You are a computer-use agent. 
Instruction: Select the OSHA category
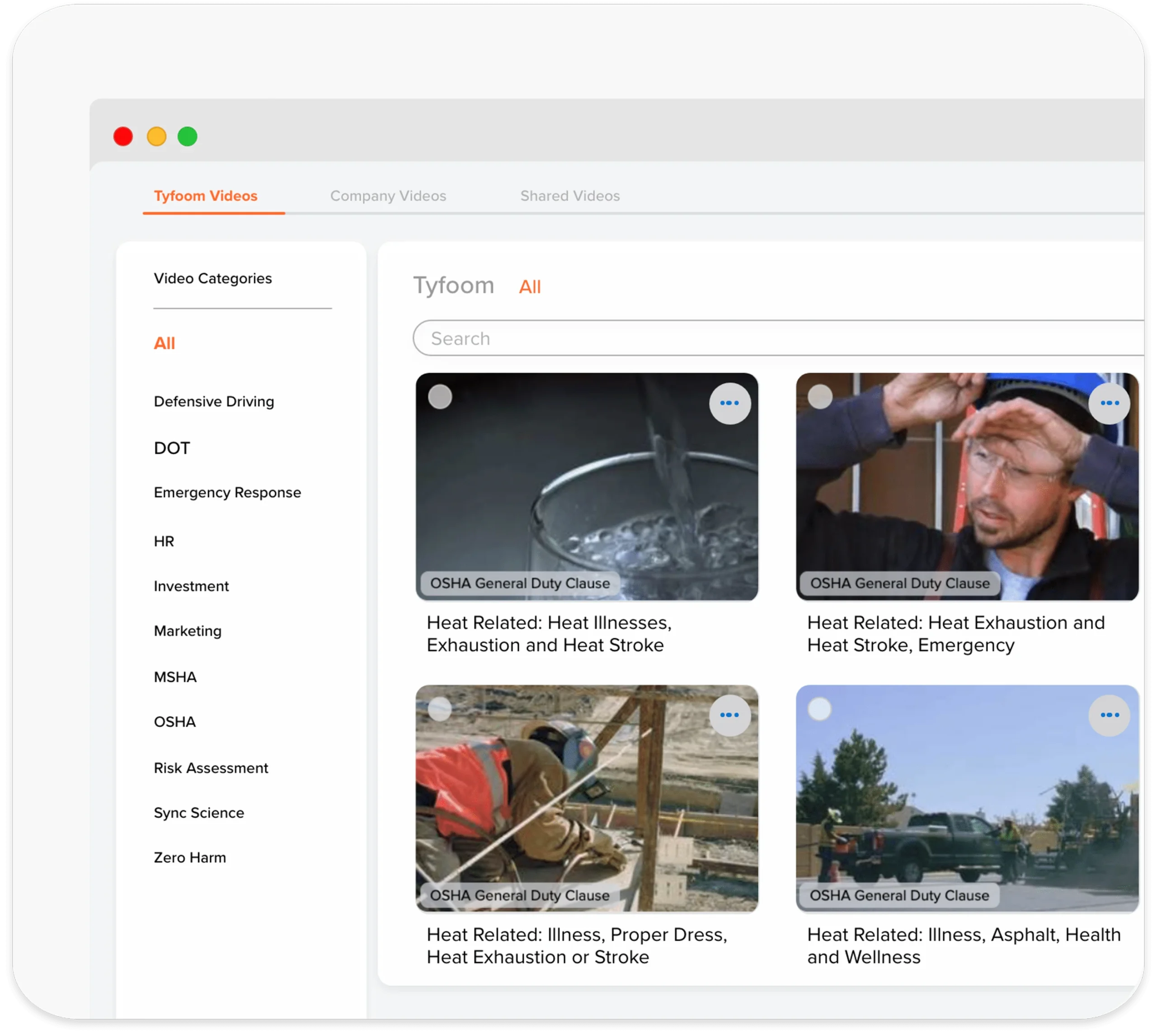(175, 722)
